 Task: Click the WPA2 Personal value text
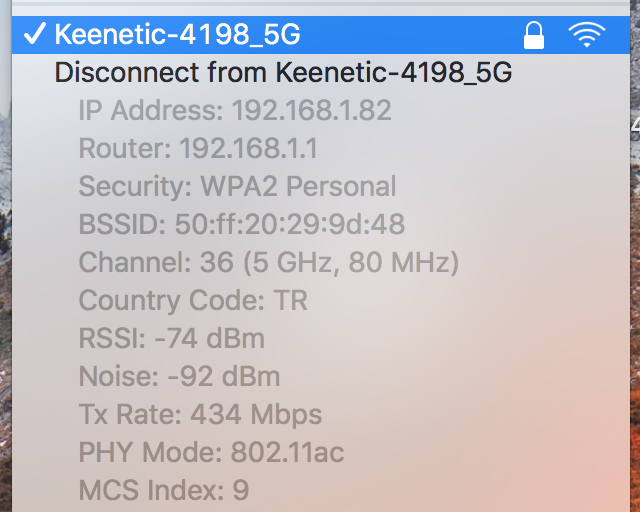[x=298, y=187]
